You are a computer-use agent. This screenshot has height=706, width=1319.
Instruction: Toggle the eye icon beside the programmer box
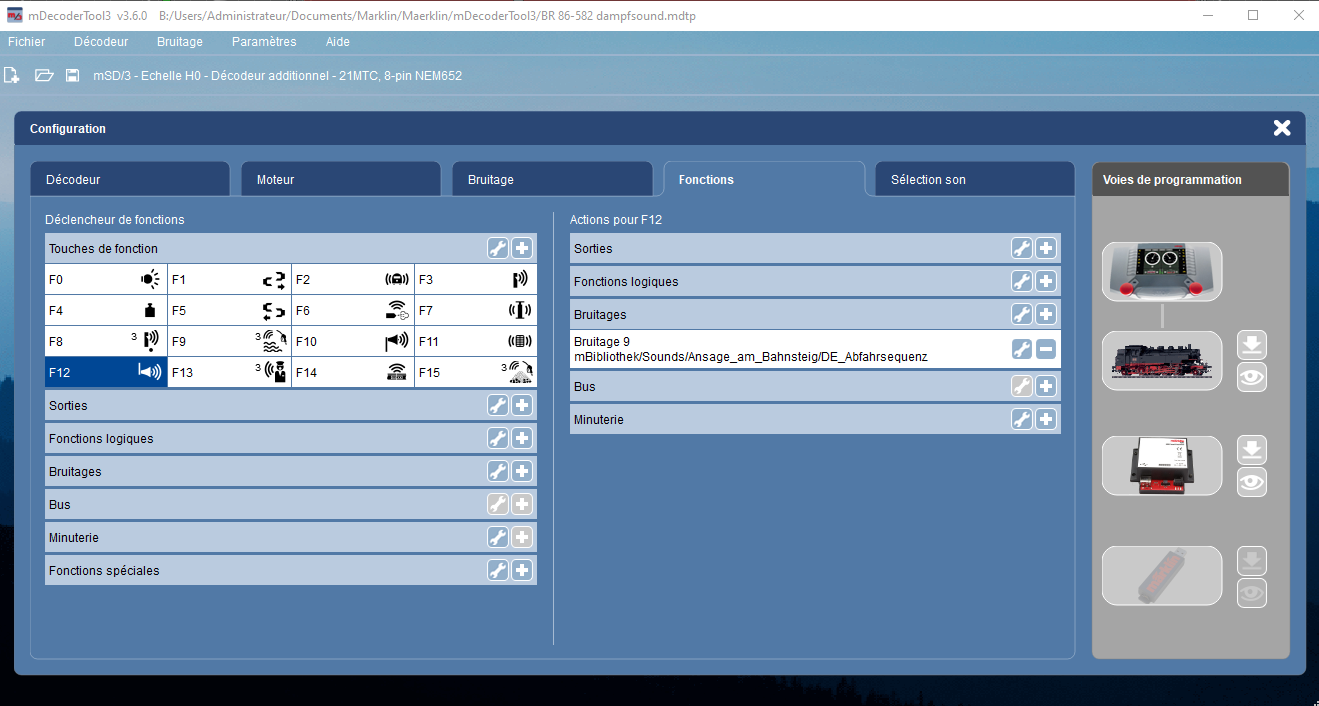[x=1252, y=482]
